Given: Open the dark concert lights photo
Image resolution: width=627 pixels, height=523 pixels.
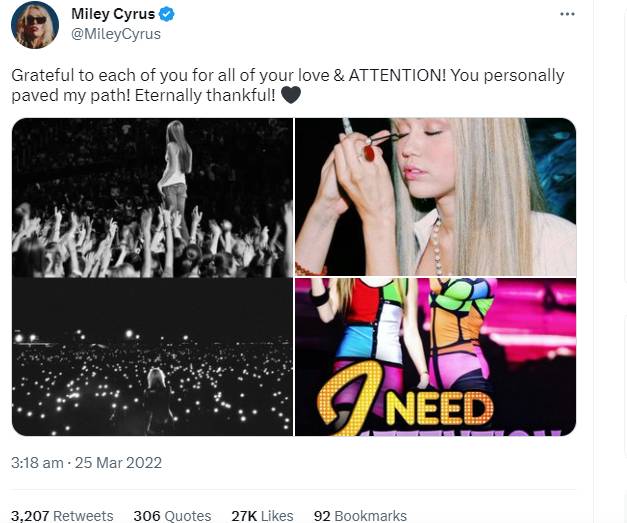Looking at the screenshot, I should [152, 357].
